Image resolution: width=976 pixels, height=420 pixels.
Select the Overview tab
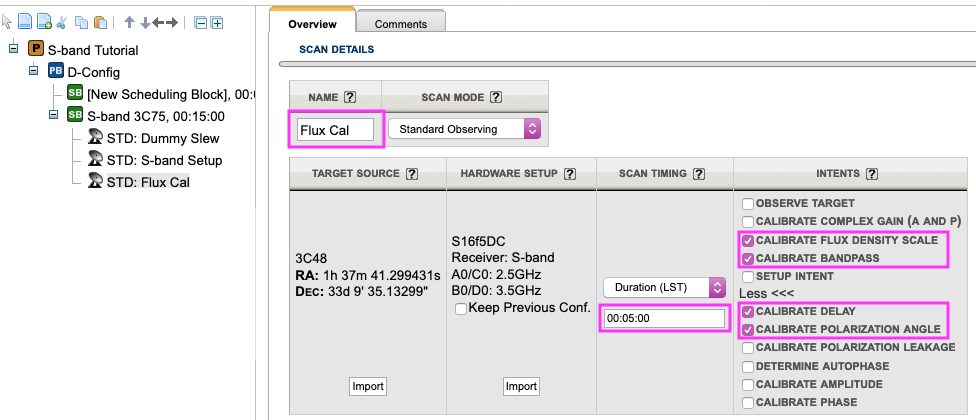click(x=312, y=23)
